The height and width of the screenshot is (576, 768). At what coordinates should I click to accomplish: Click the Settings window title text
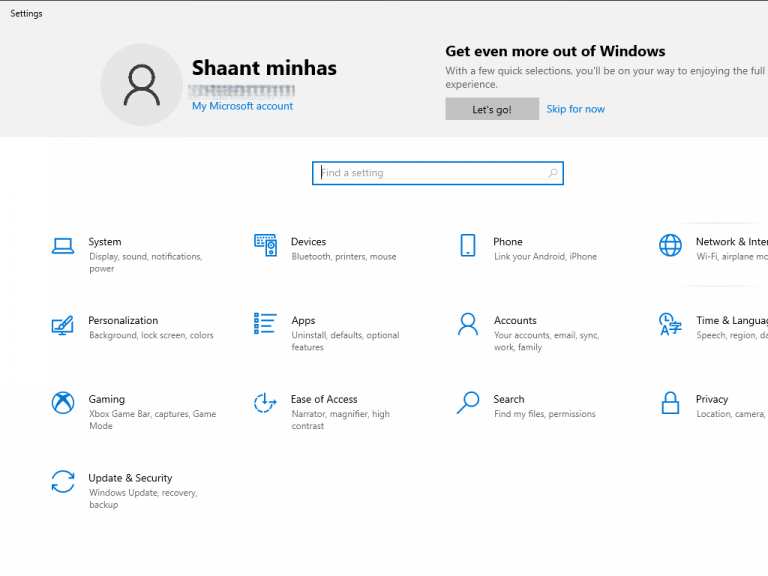[26, 14]
